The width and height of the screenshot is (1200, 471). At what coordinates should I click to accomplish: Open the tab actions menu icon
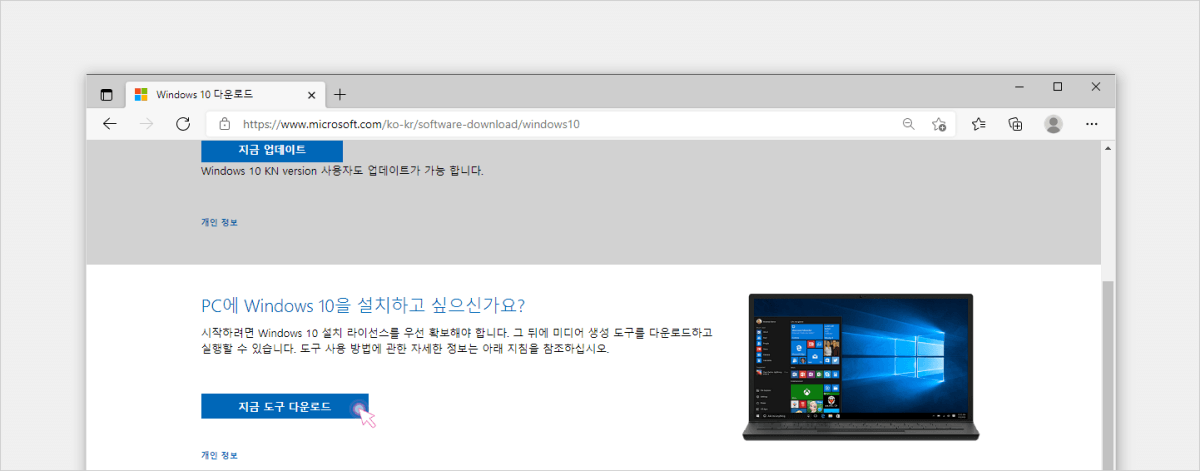(x=106, y=95)
